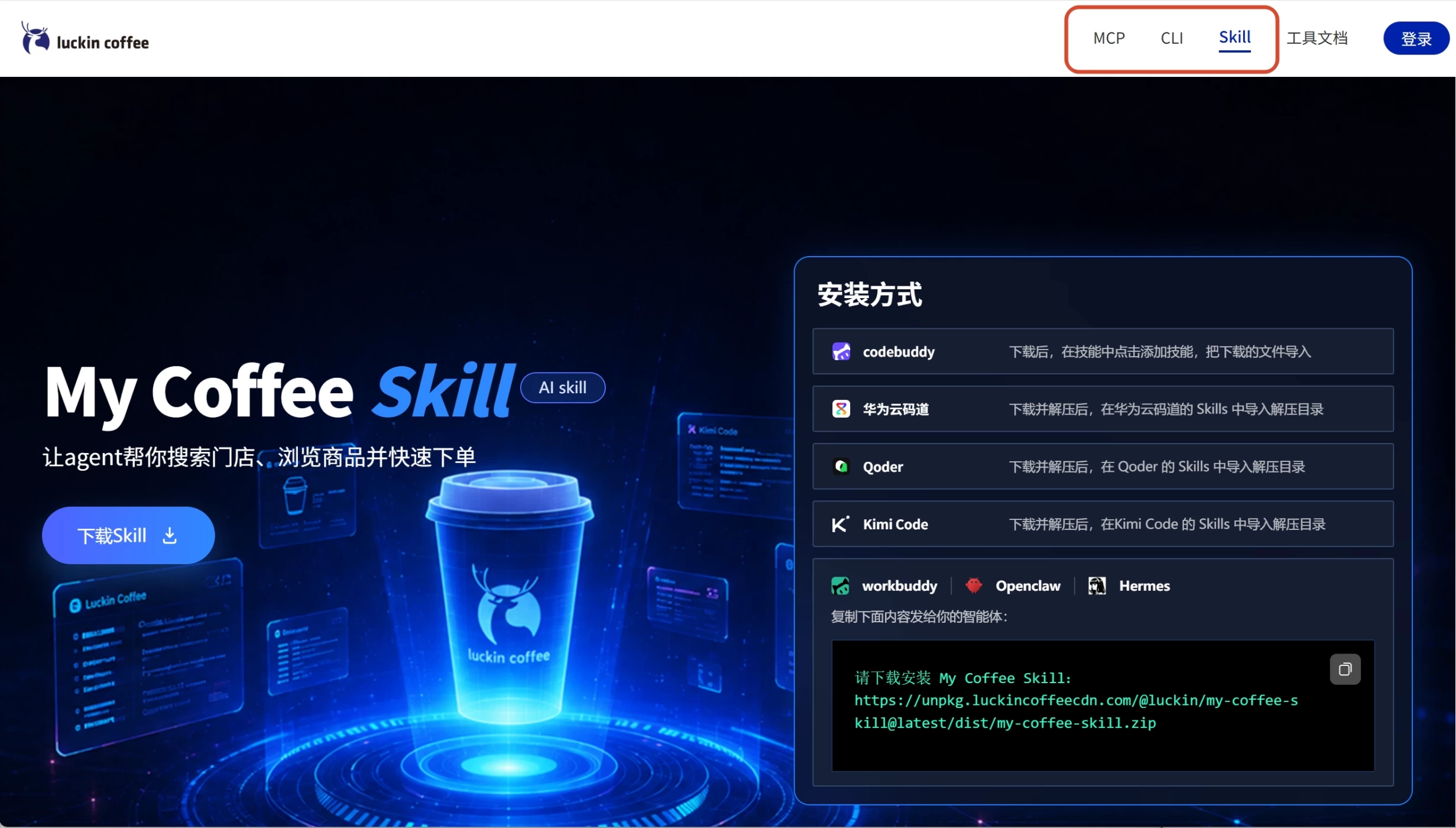Click the luckin coffee deer logo
This screenshot has width=1456, height=828.
[35, 38]
